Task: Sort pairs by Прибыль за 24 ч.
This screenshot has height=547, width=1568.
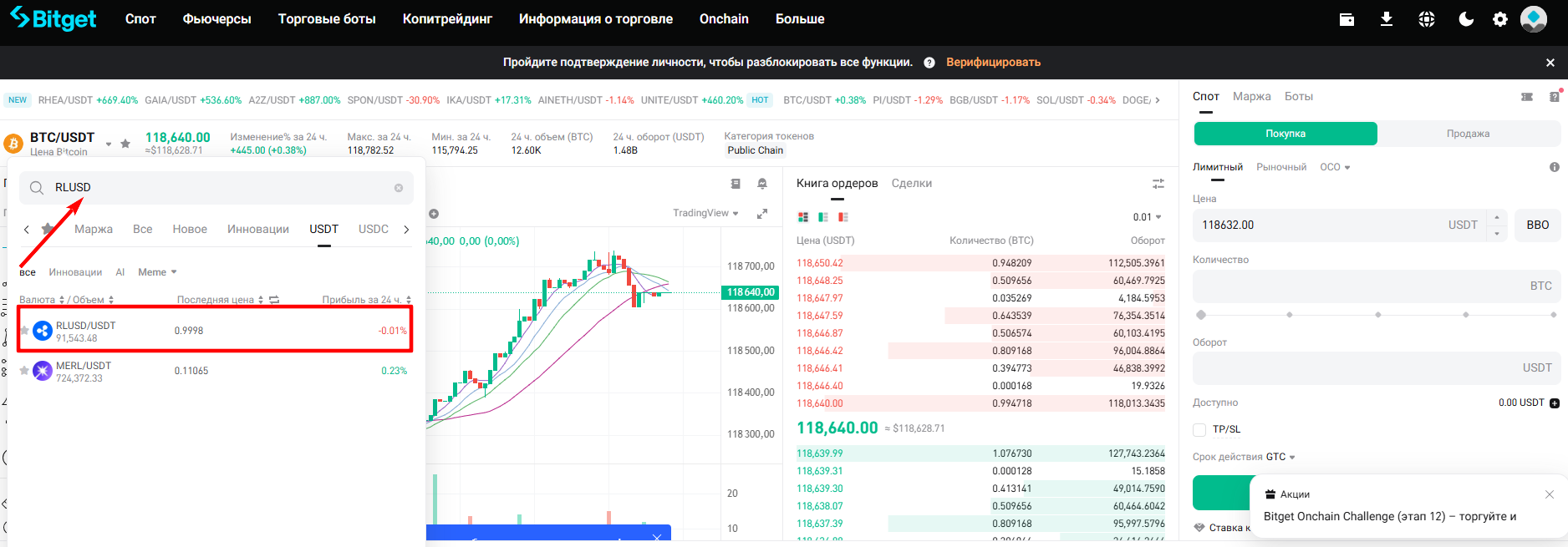Action: (367, 300)
